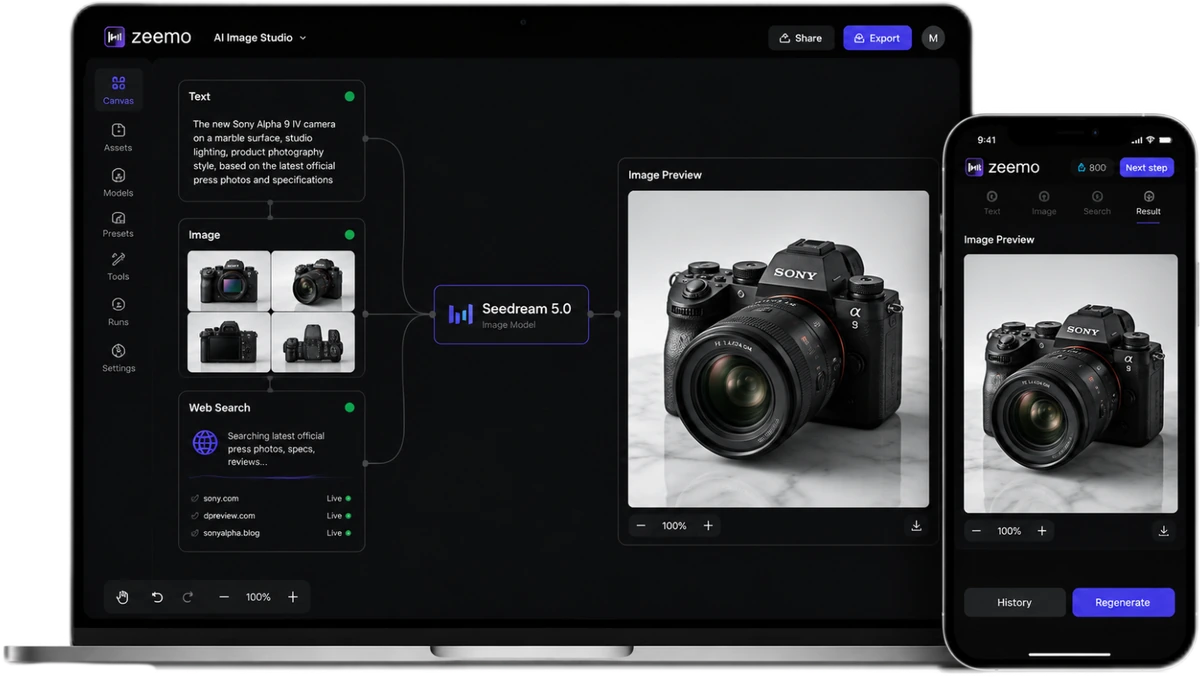Click the Web Search node title

point(220,408)
